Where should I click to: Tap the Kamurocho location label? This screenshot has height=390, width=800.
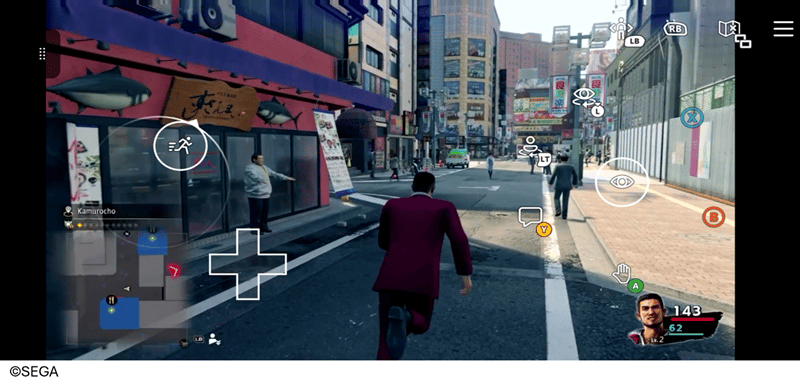96,211
